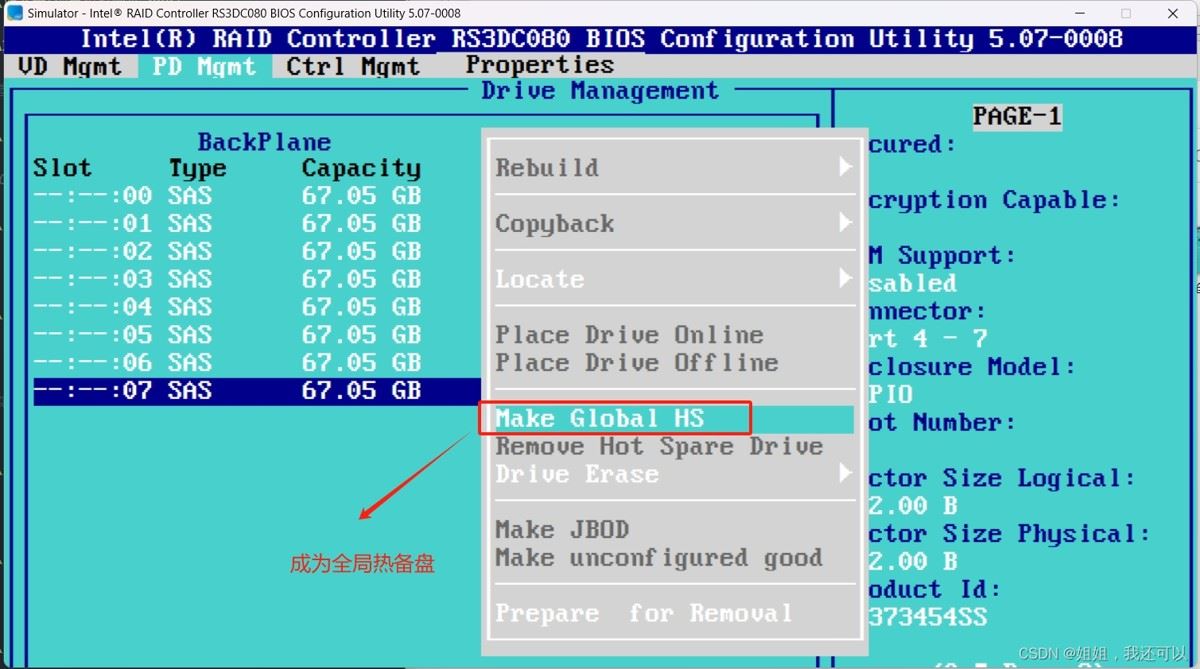
Task: Select Copyback menu entry
Action: click(x=554, y=224)
